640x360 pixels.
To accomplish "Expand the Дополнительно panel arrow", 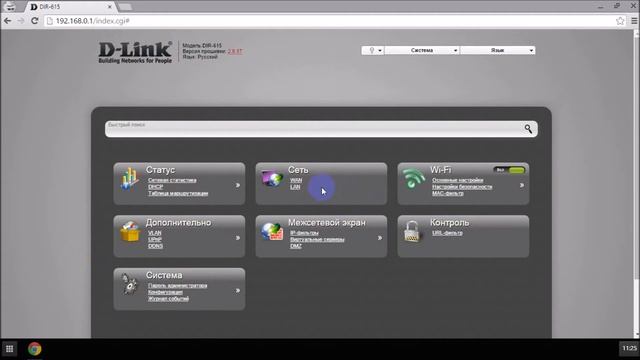I will pos(238,238).
